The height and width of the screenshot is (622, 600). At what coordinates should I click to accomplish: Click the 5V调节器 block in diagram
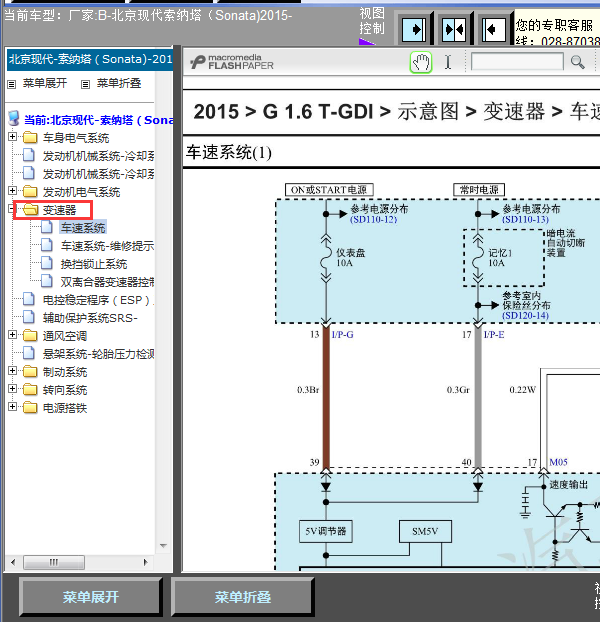coord(326,531)
